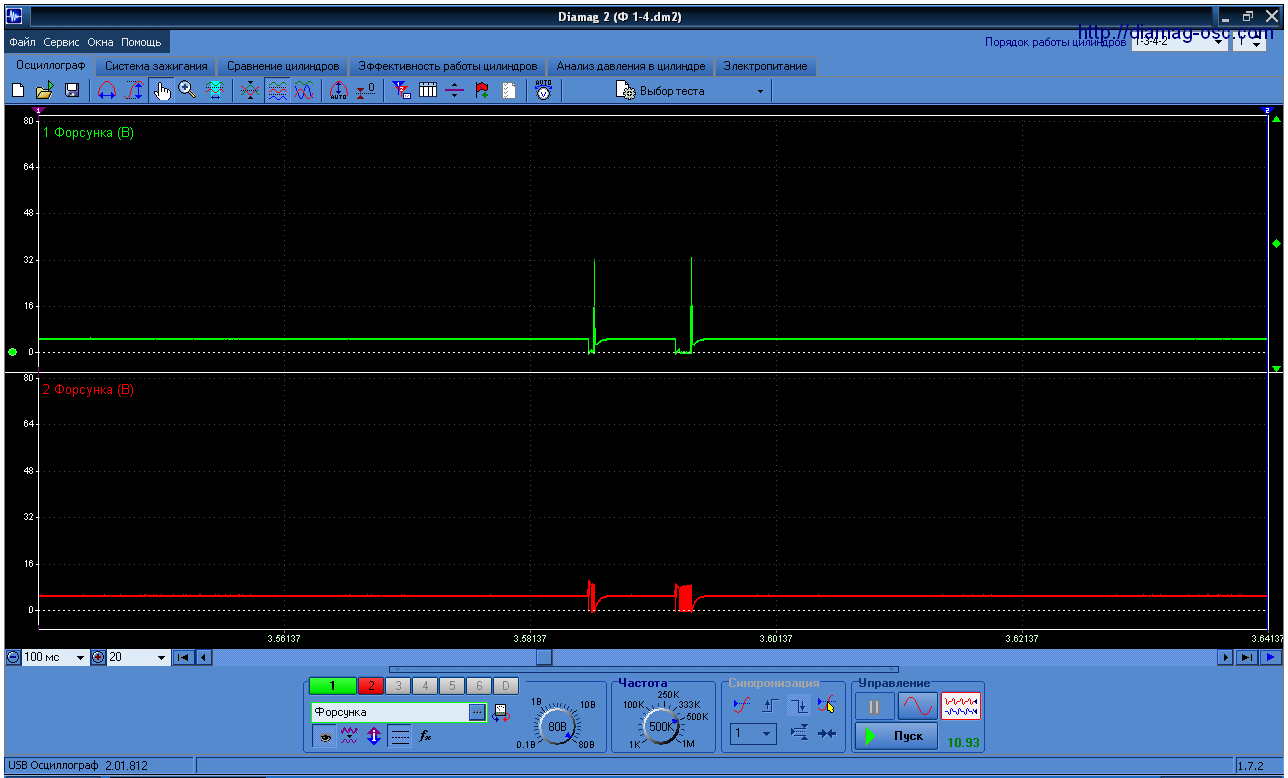
Task: Select the falling edge trigger icon
Action: tap(798, 706)
